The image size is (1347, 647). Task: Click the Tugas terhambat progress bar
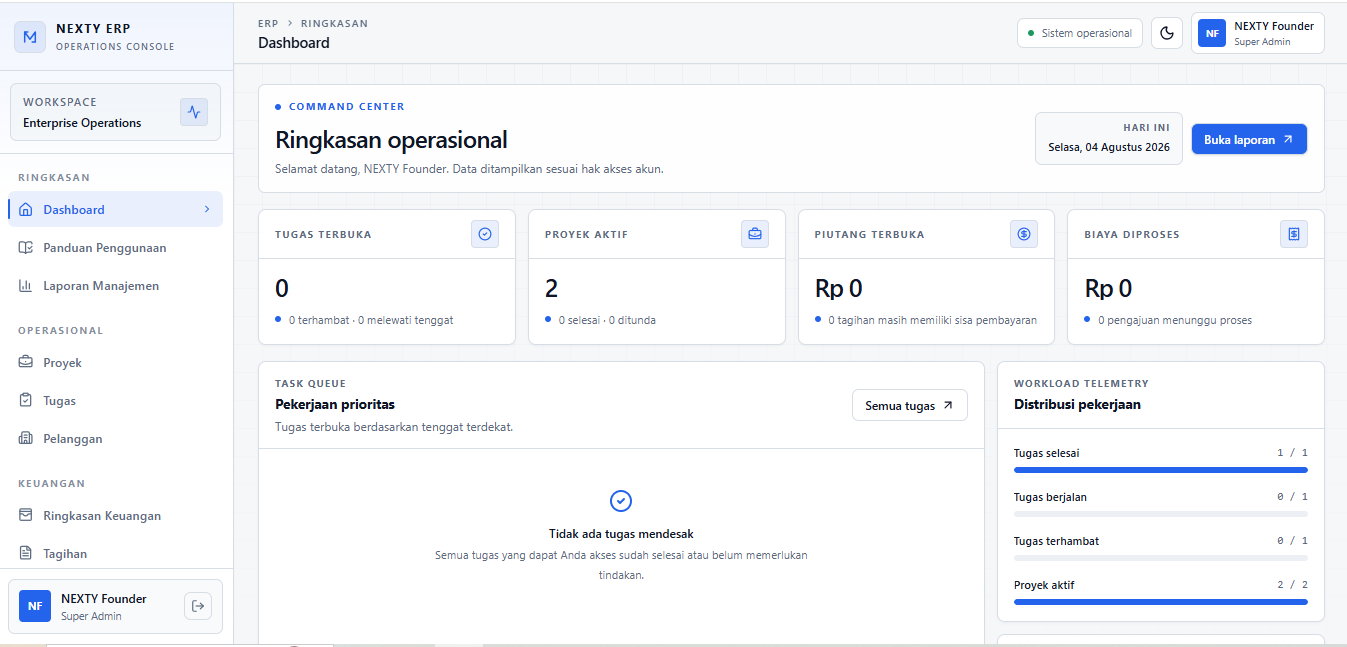pyautogui.click(x=1161, y=558)
